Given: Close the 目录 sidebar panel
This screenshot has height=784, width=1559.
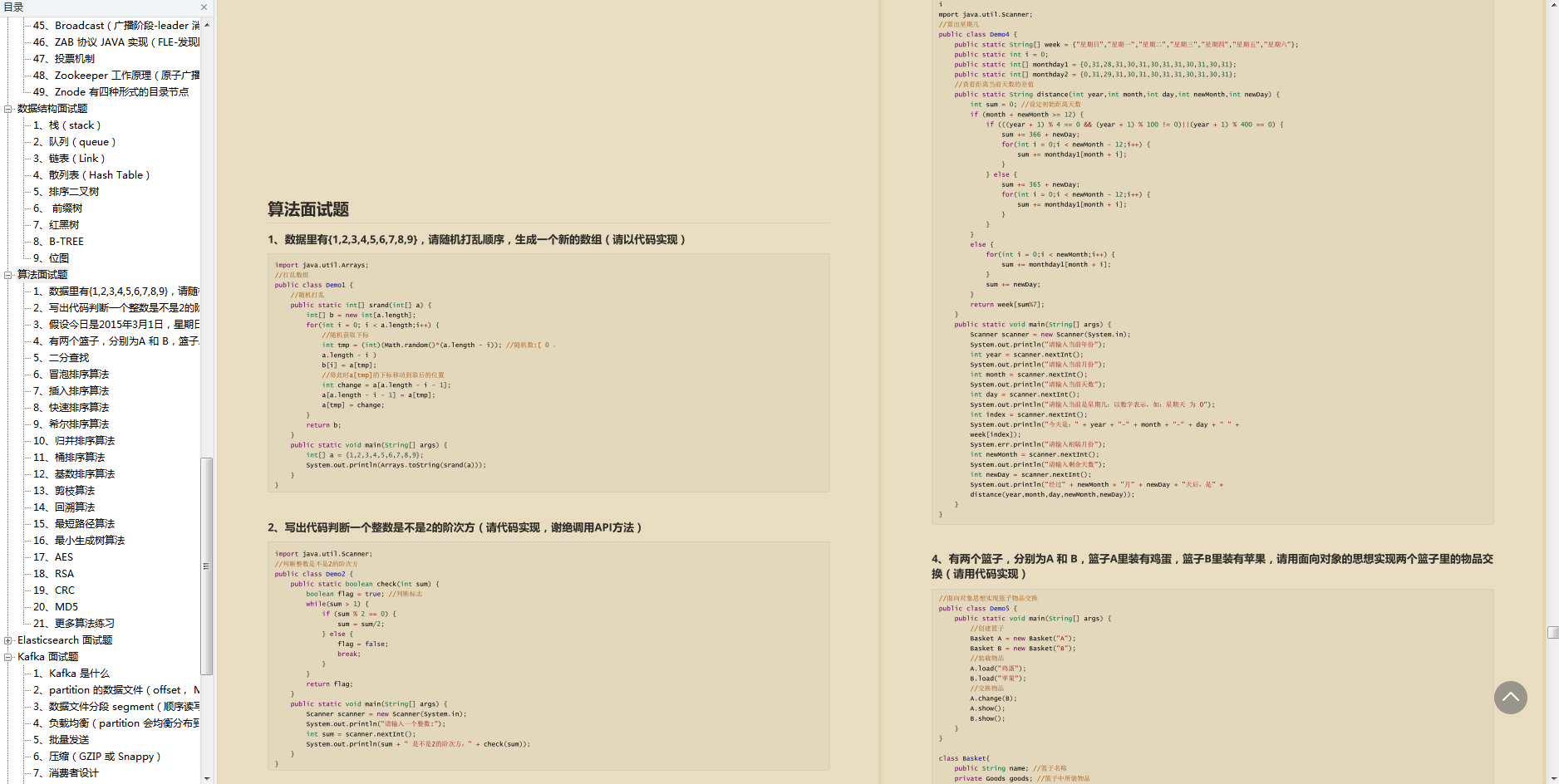Looking at the screenshot, I should click(204, 7).
